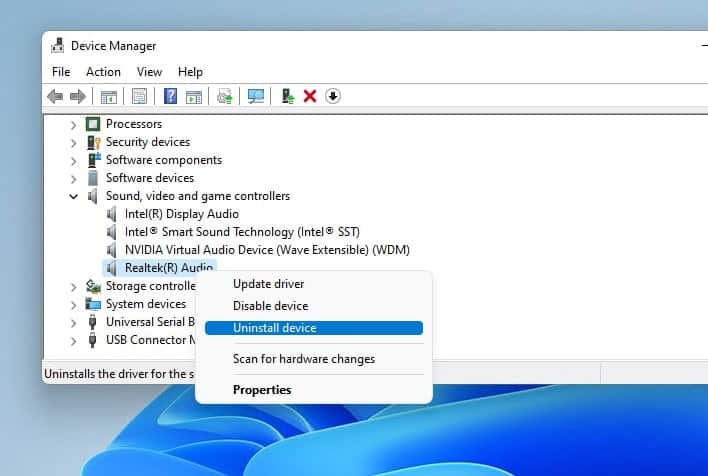Click Scan for hardware changes monitor icon
The width and height of the screenshot is (708, 476).
[256, 96]
